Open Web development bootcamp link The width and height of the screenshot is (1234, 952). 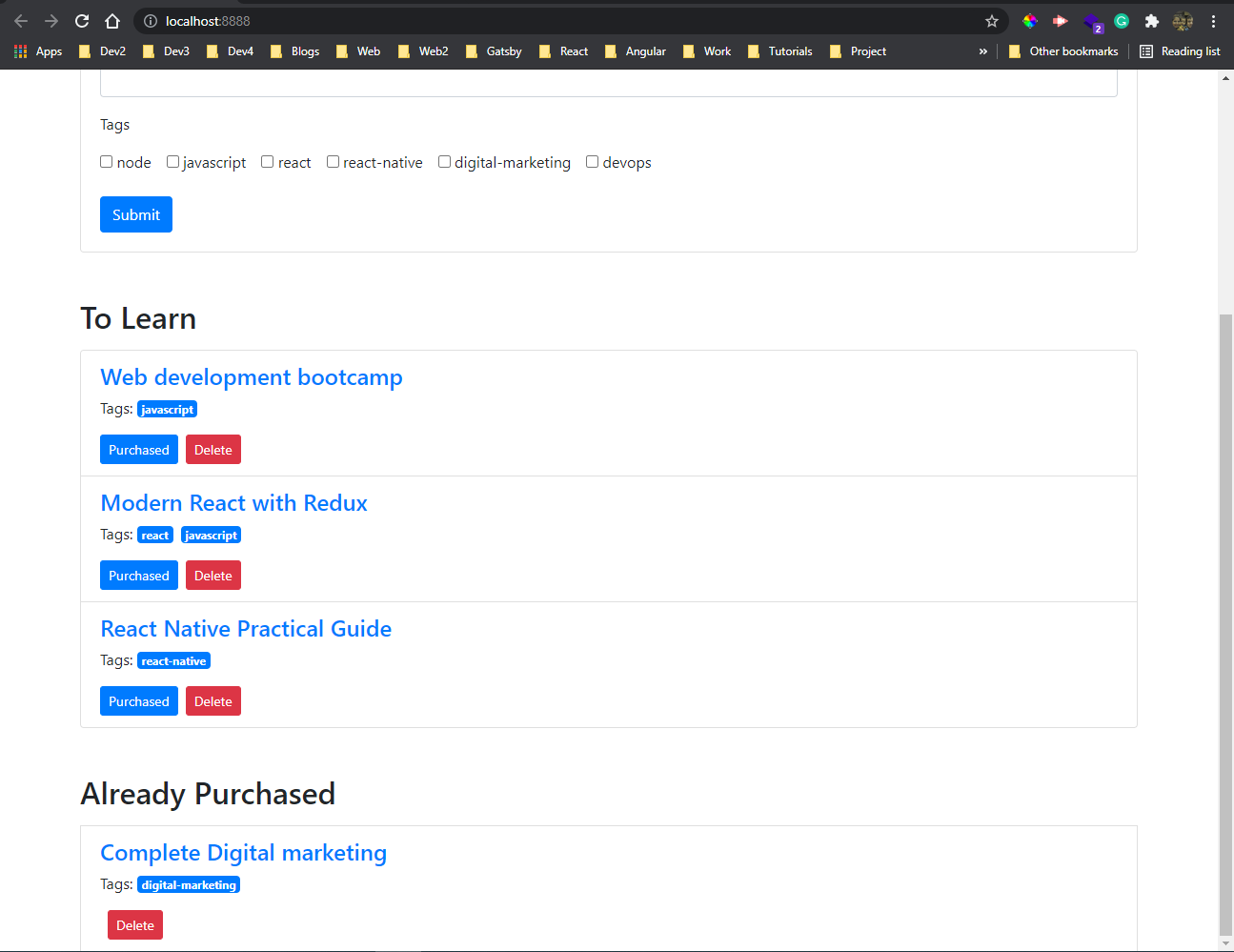pyautogui.click(x=252, y=377)
